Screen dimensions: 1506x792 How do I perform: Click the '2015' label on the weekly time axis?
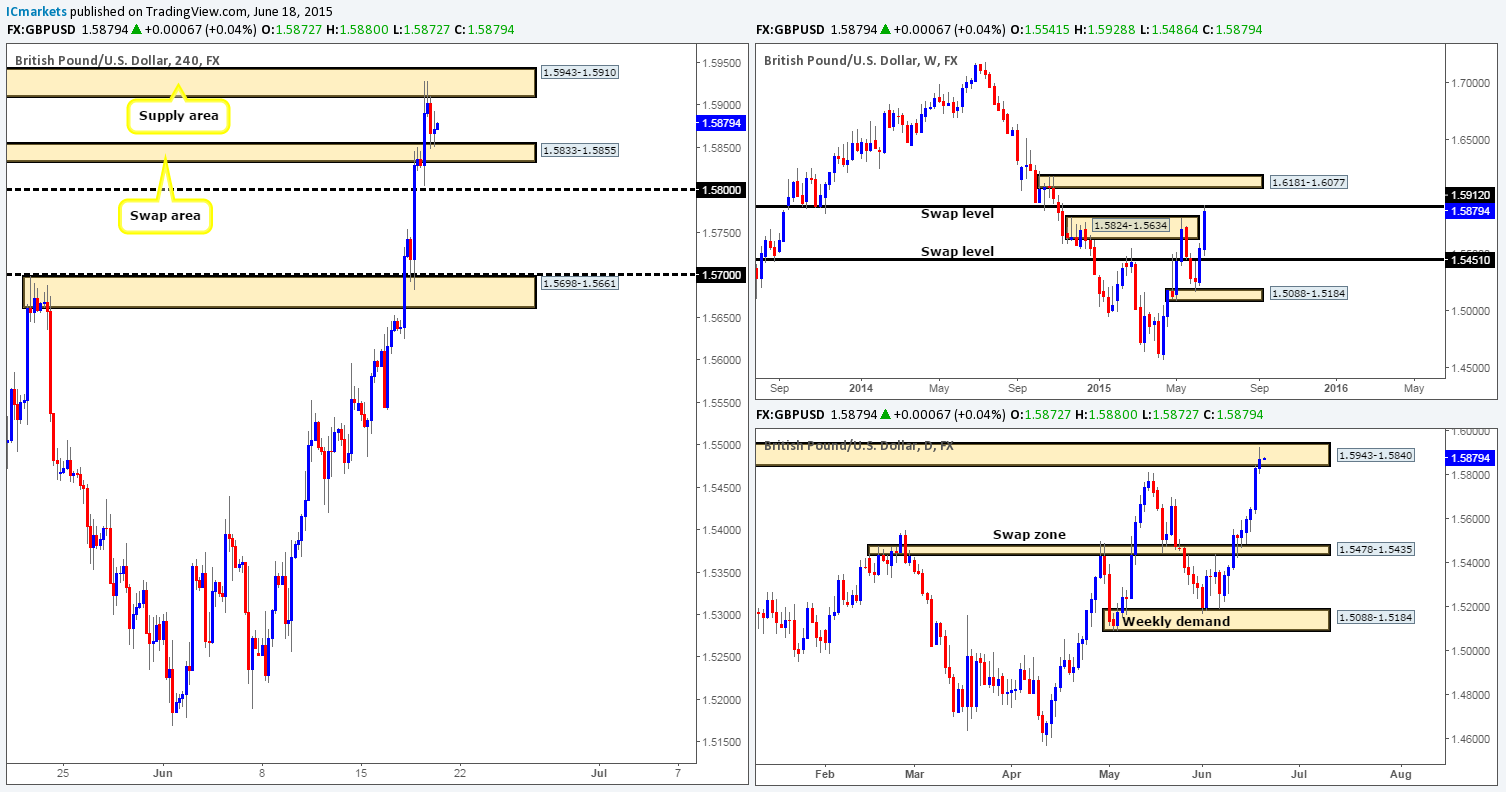point(1099,386)
